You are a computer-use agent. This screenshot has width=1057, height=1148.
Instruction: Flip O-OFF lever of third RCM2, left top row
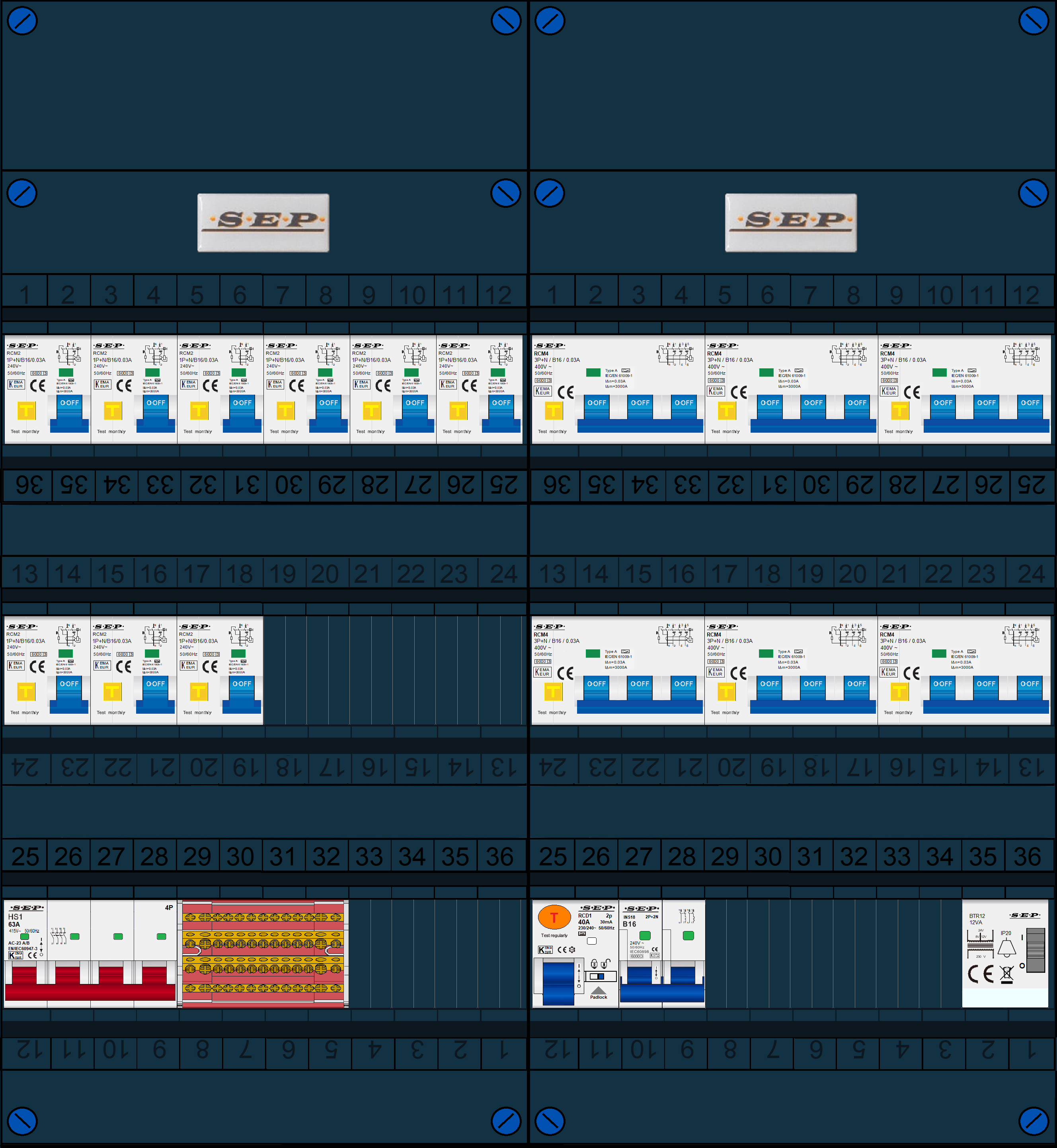coord(242,413)
